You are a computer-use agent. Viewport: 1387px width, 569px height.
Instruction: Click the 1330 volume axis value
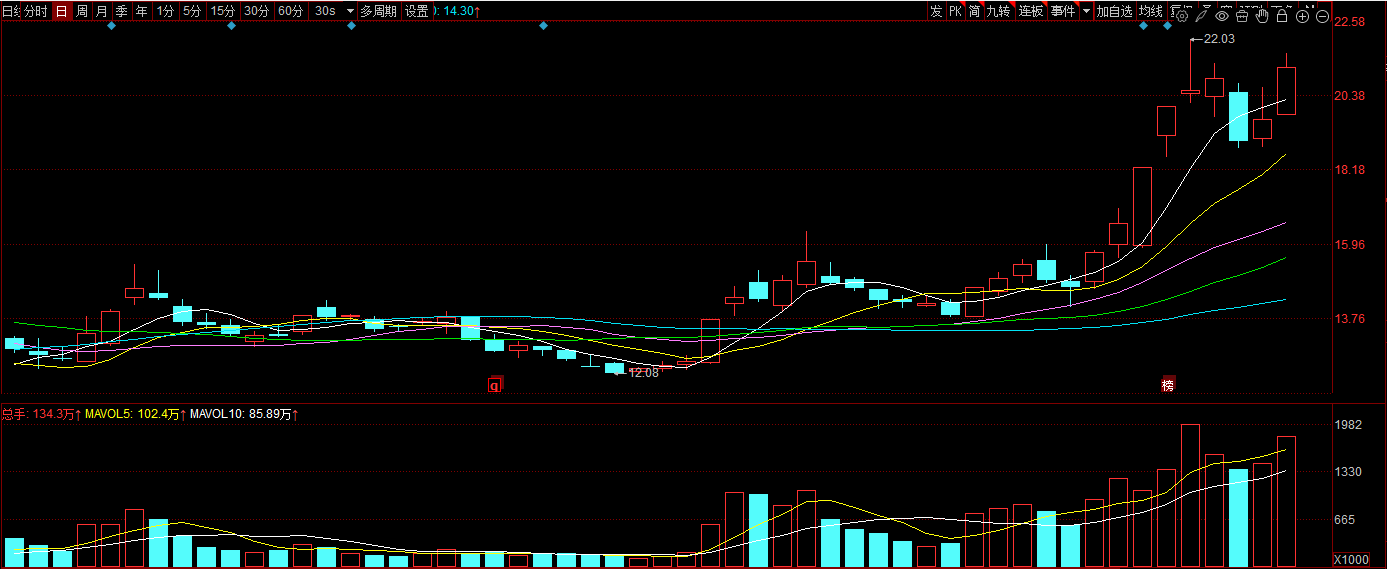pos(1349,472)
